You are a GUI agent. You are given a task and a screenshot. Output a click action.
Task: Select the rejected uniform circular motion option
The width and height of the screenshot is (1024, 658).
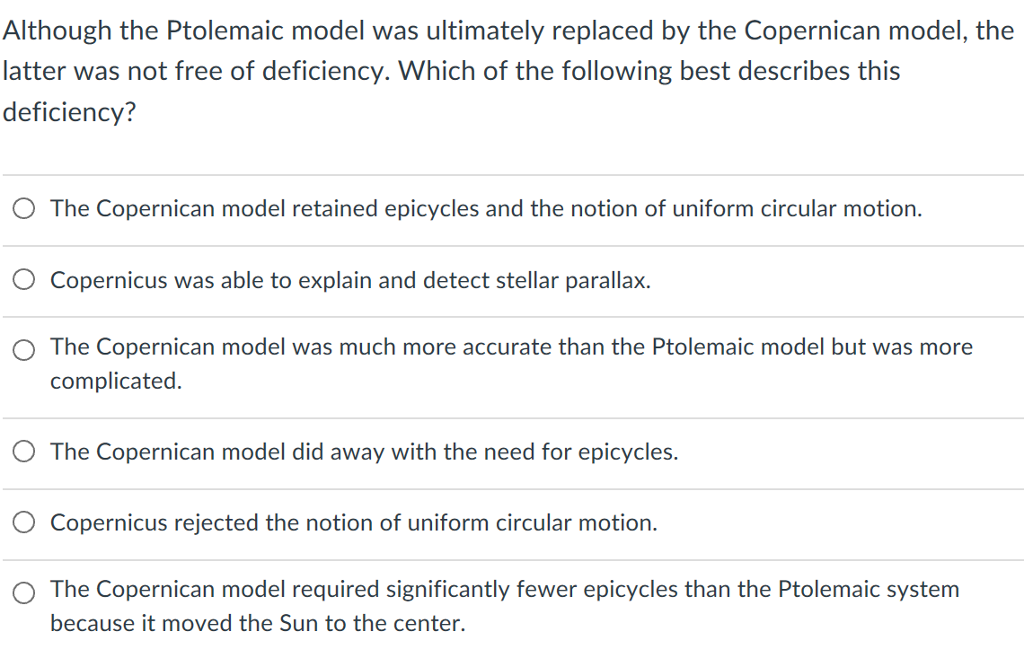[23, 521]
